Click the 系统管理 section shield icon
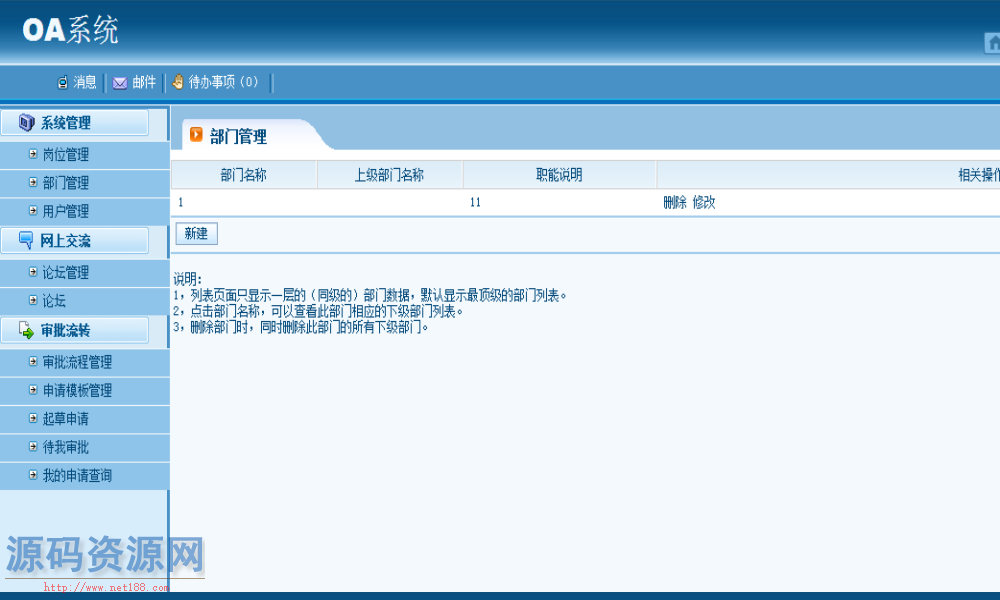Viewport: 1000px width, 600px height. 26,122
